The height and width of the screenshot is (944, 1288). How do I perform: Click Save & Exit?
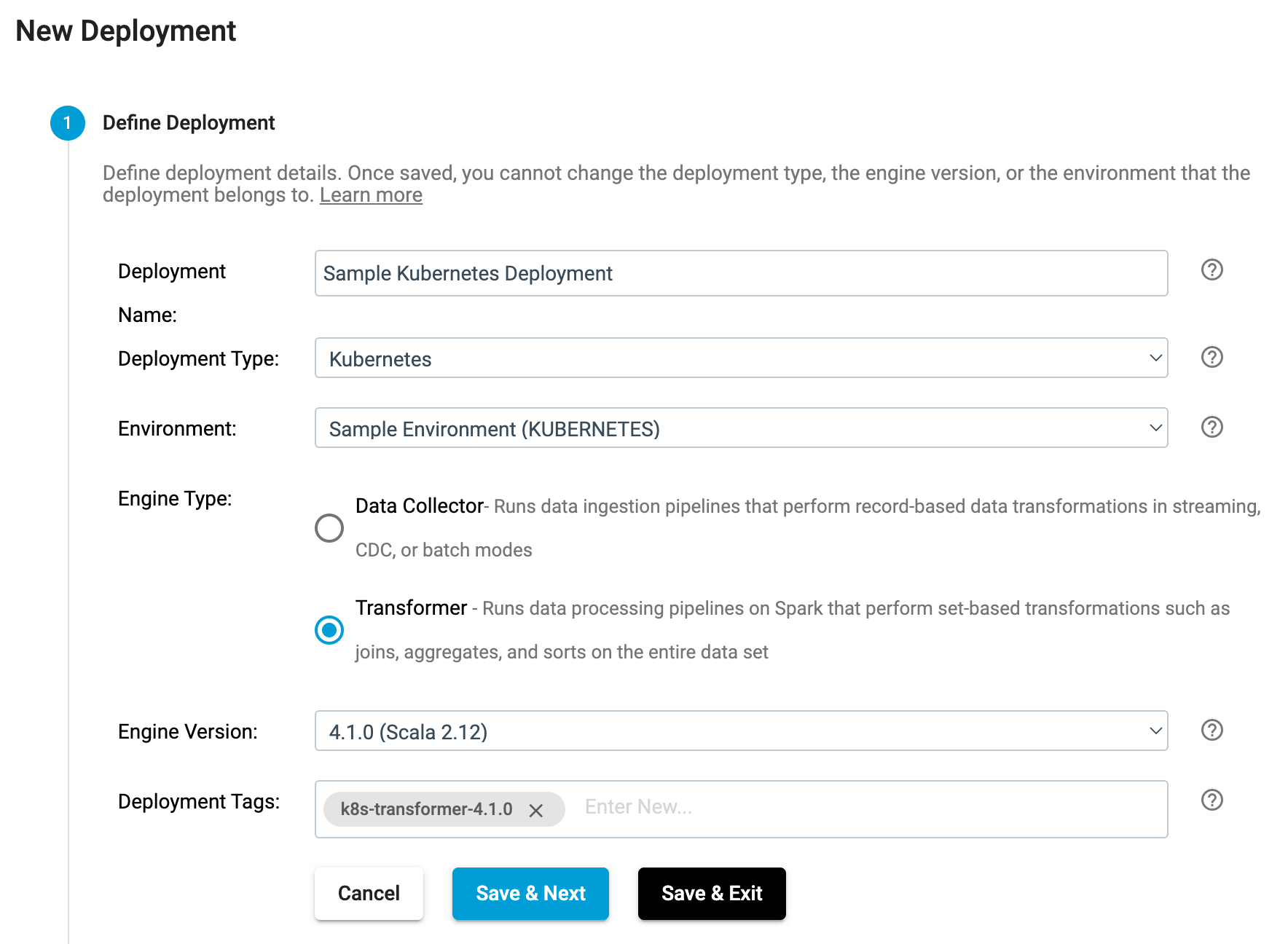(712, 893)
